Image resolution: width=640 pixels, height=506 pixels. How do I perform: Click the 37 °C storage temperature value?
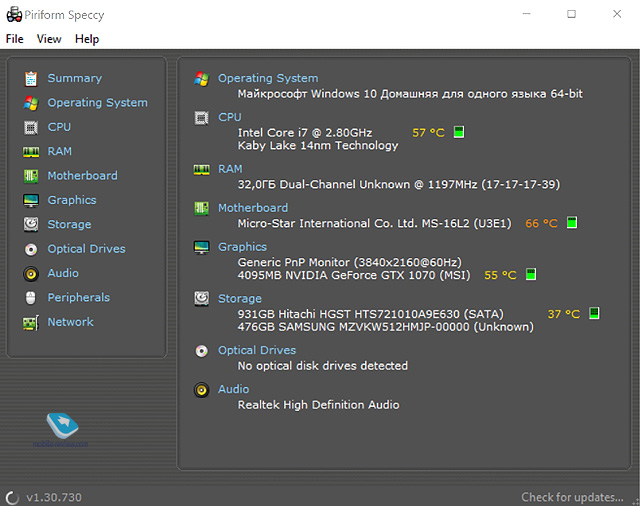pyautogui.click(x=564, y=314)
